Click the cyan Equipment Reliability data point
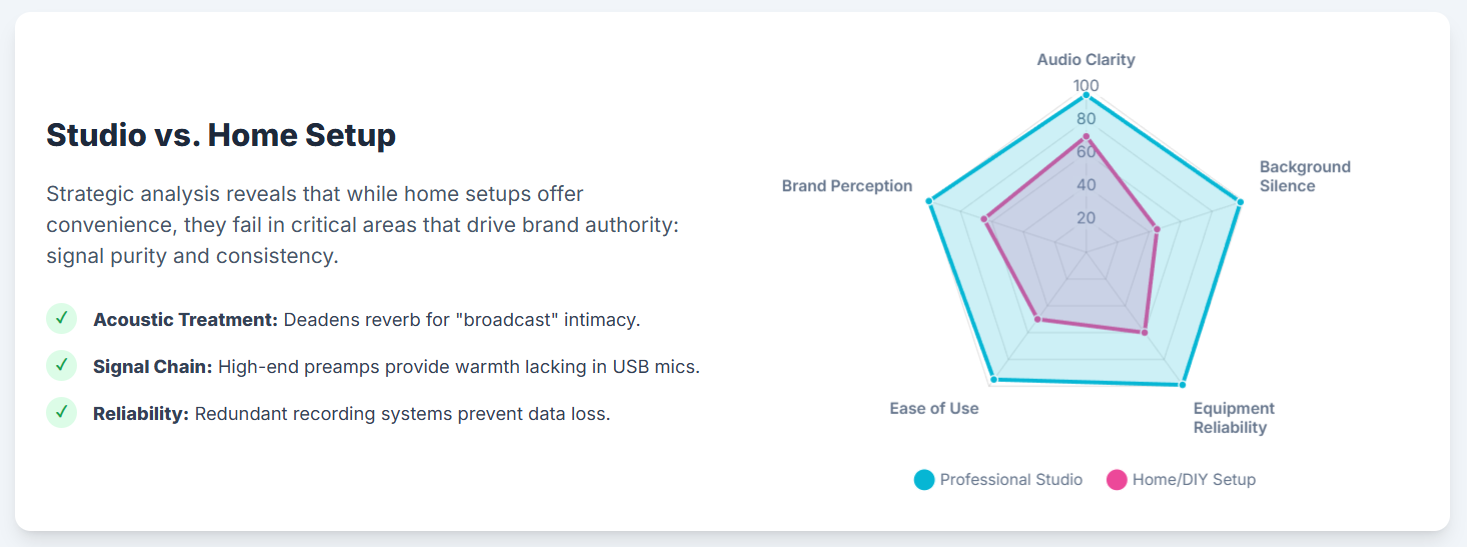The width and height of the screenshot is (1467, 547). point(1182,384)
